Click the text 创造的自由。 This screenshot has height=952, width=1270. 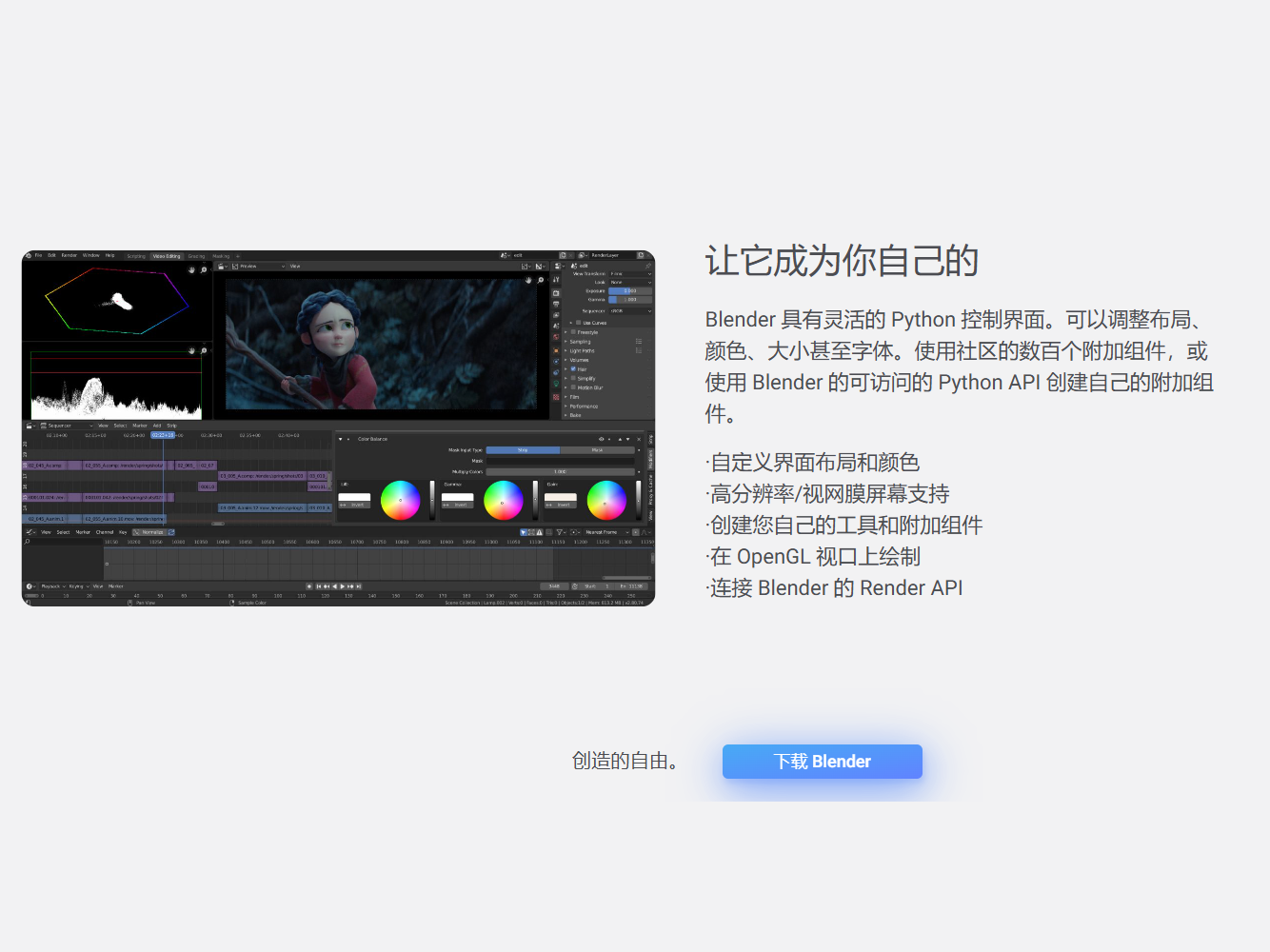click(625, 762)
